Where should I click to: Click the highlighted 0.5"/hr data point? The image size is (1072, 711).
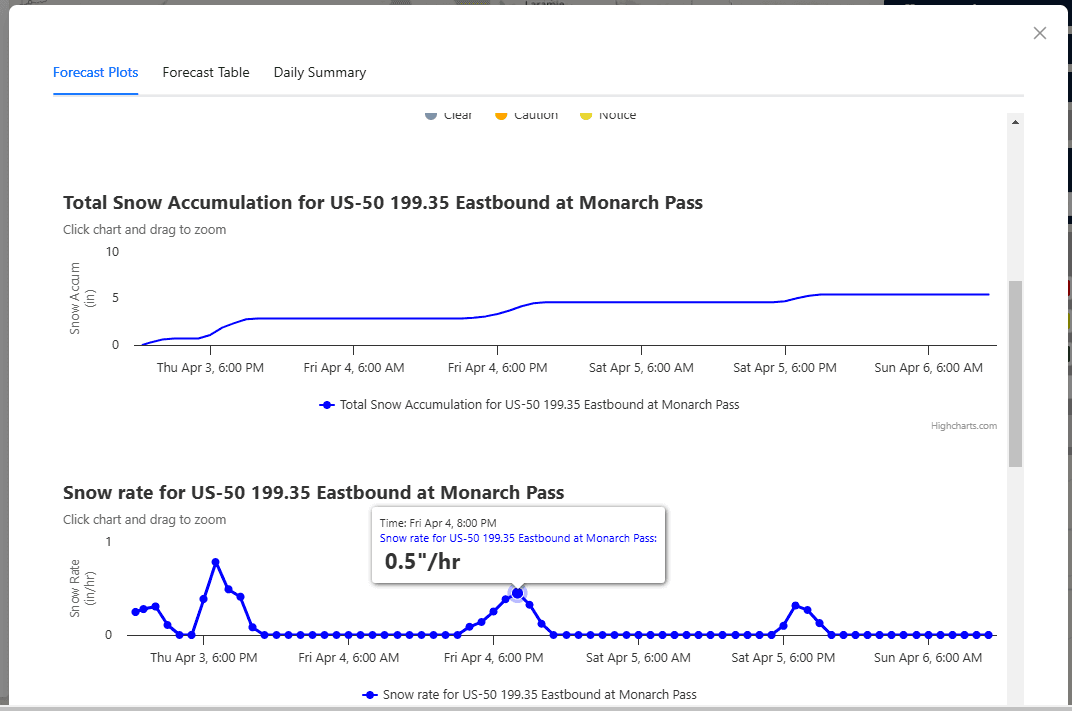(517, 593)
